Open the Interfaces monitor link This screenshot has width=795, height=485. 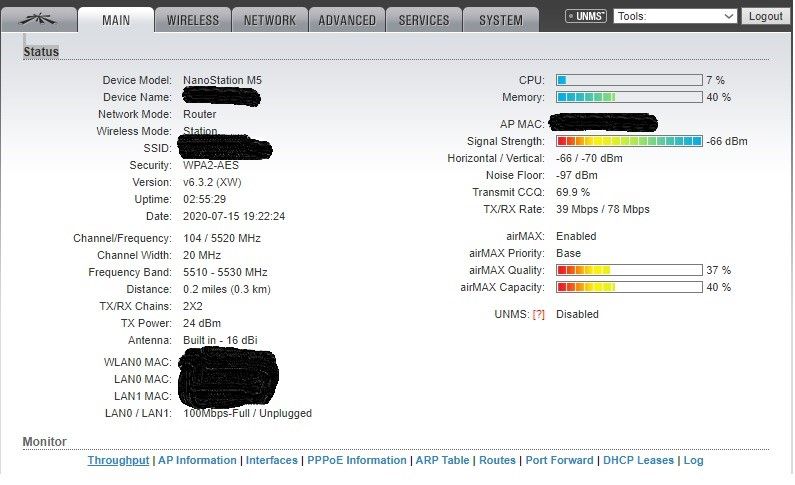[272, 460]
